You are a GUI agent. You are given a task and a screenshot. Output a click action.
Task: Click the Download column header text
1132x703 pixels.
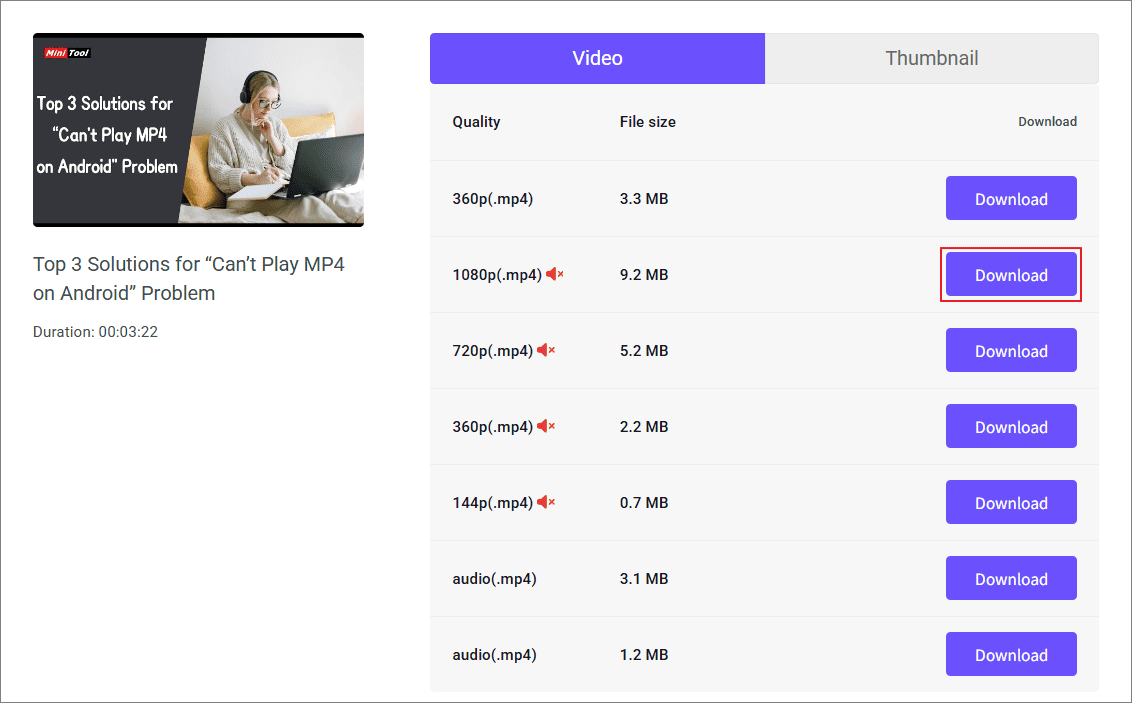pos(1047,122)
